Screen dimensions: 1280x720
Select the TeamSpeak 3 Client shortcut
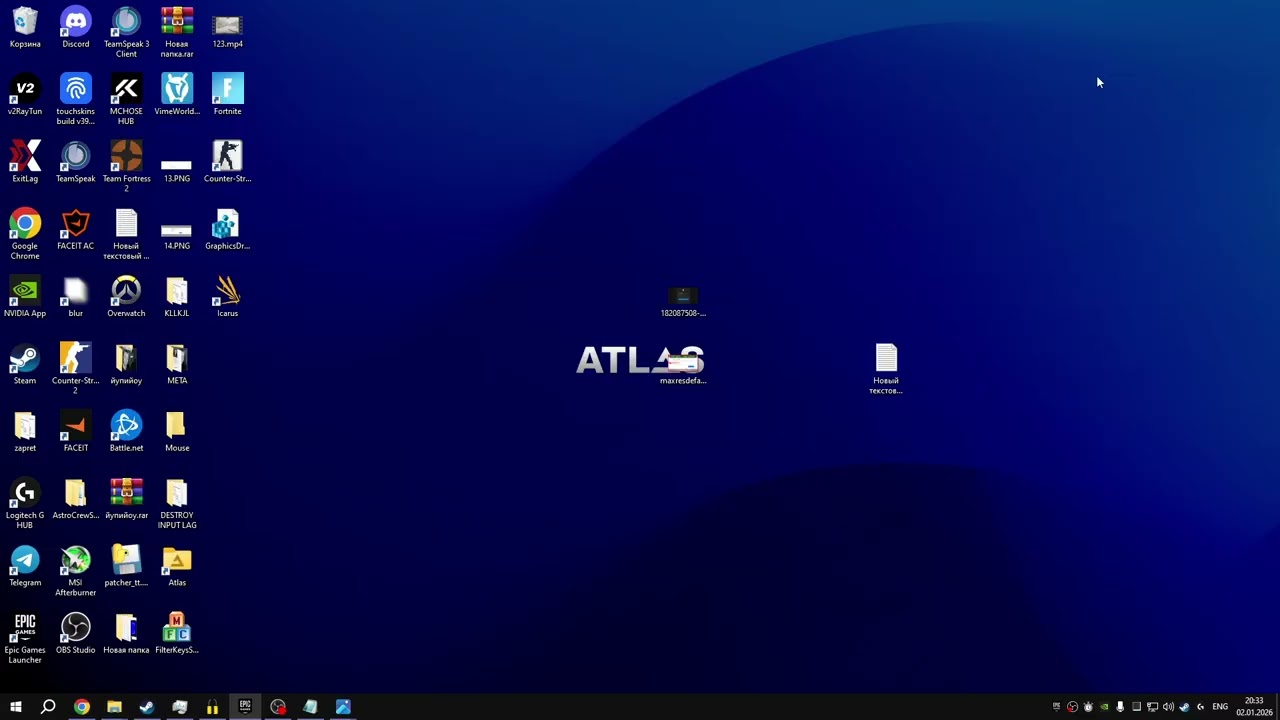click(126, 32)
